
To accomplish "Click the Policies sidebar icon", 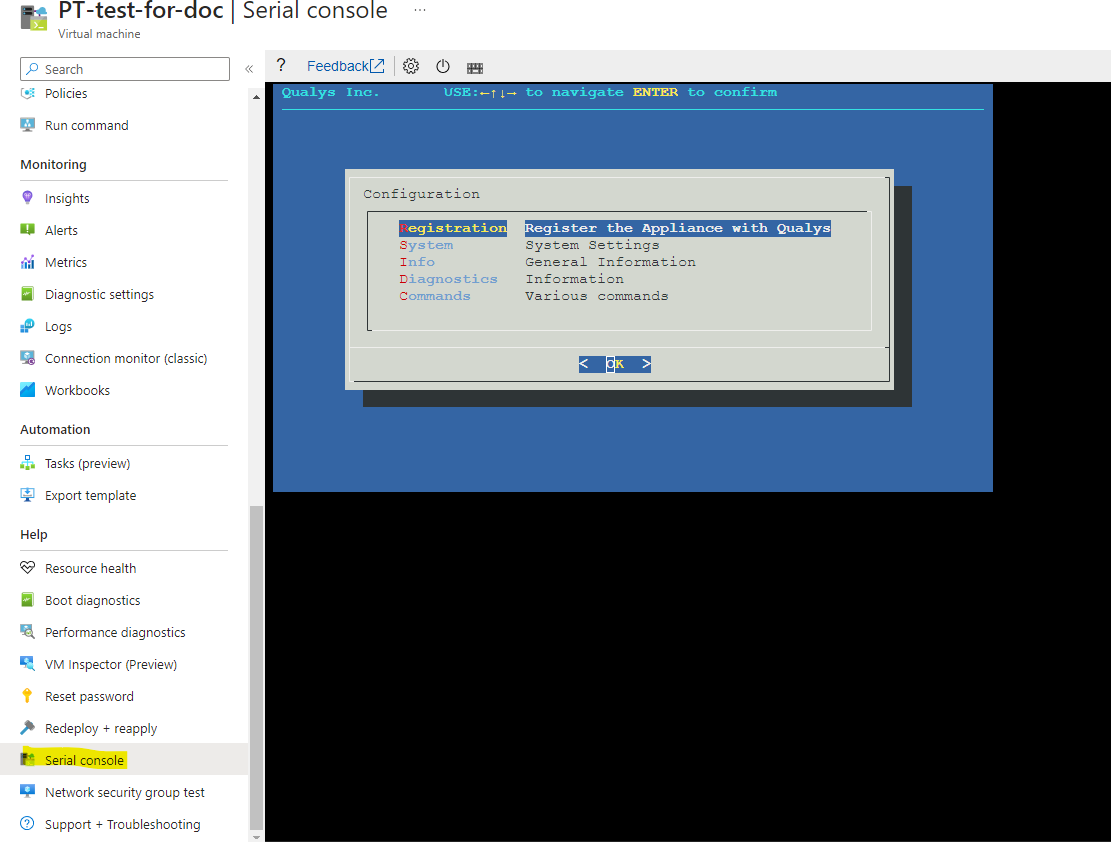I will click(28, 93).
